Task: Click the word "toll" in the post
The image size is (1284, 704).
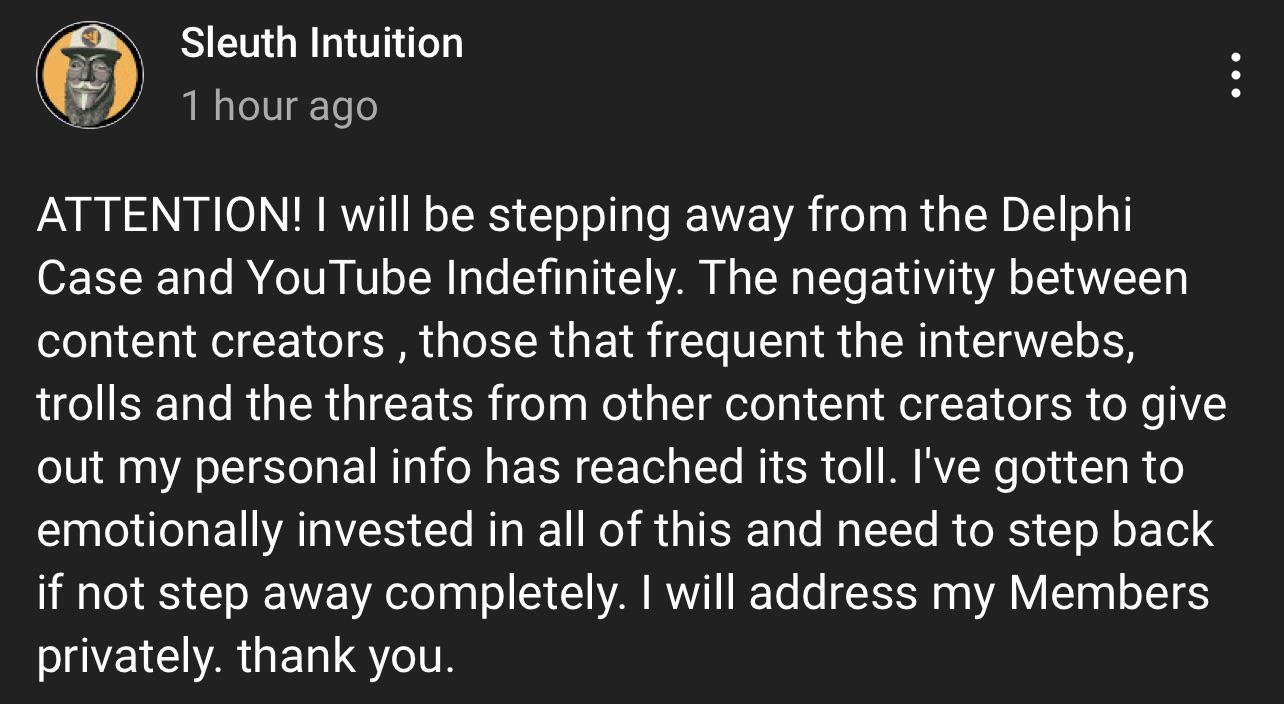Action: pos(851,467)
